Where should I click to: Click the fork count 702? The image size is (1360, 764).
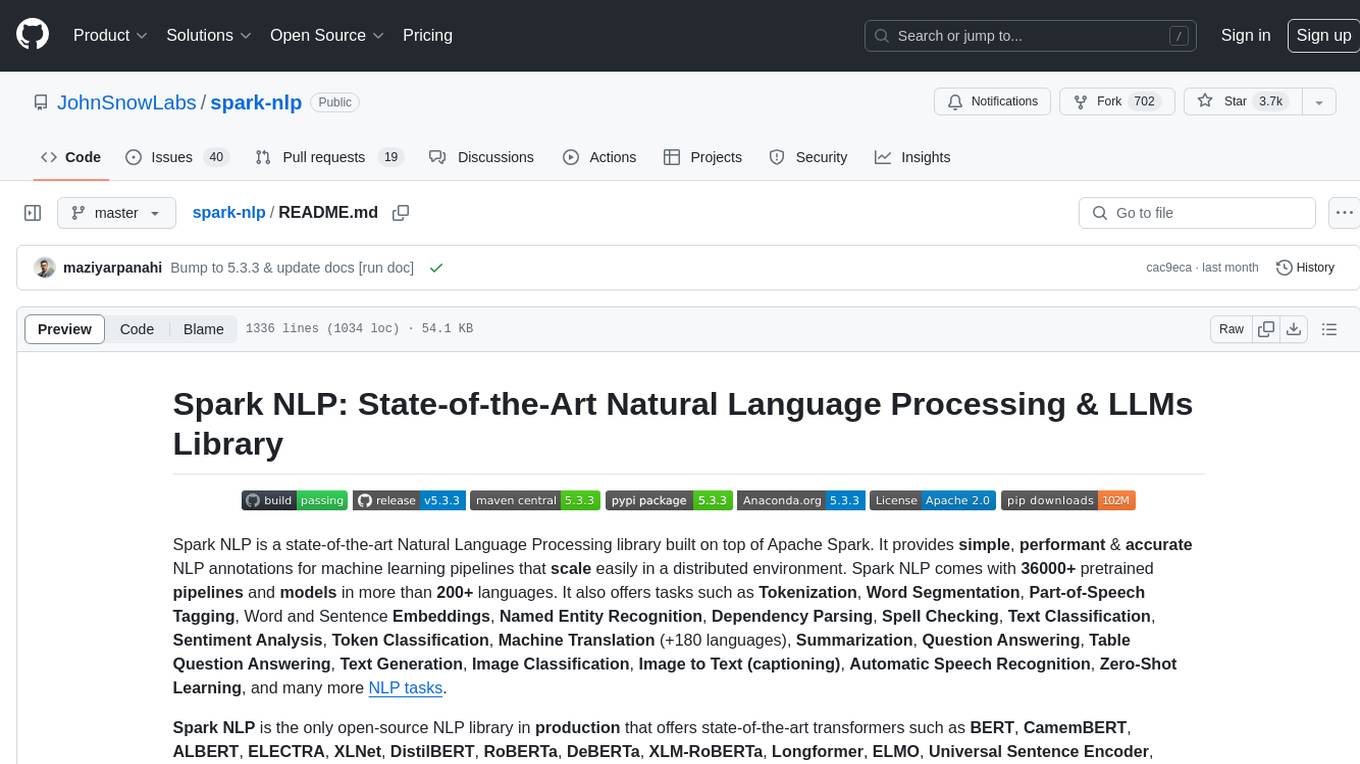(1145, 102)
